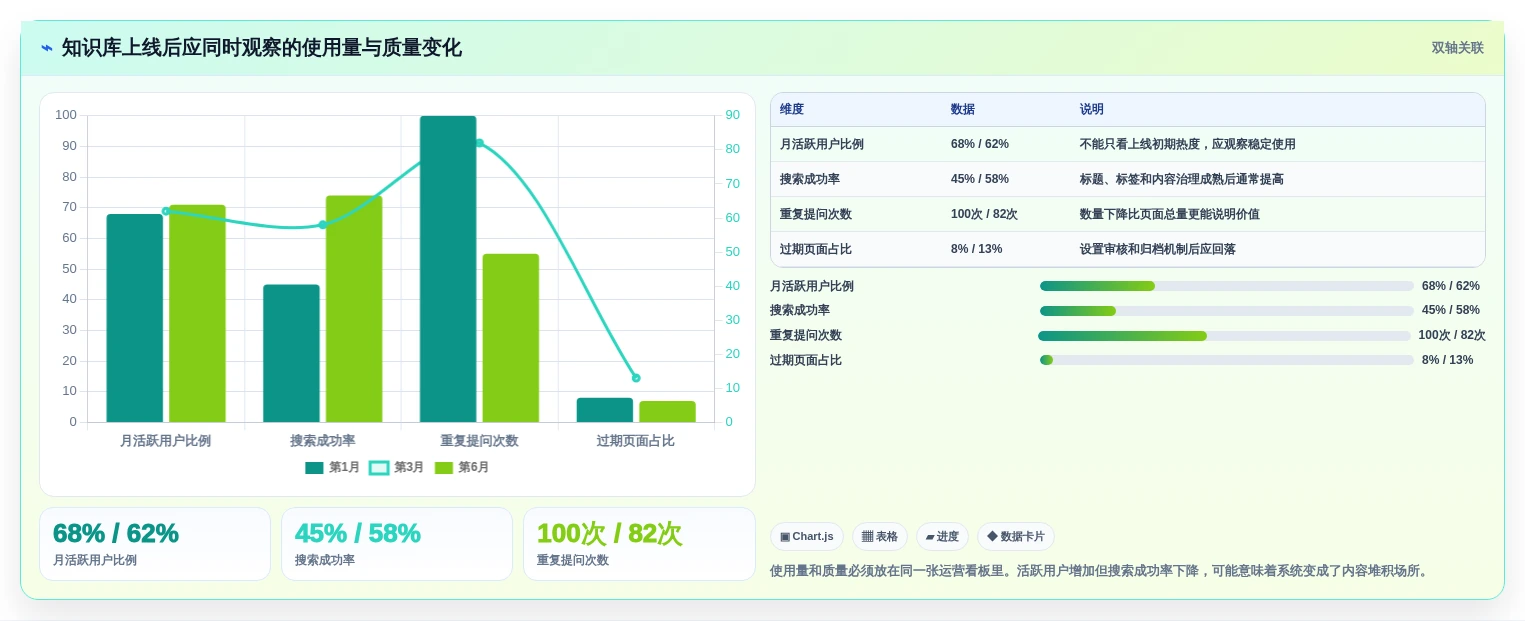The width and height of the screenshot is (1525, 621).
Task: Toggle the 第6月 legend swatch
Action: (x=444, y=468)
